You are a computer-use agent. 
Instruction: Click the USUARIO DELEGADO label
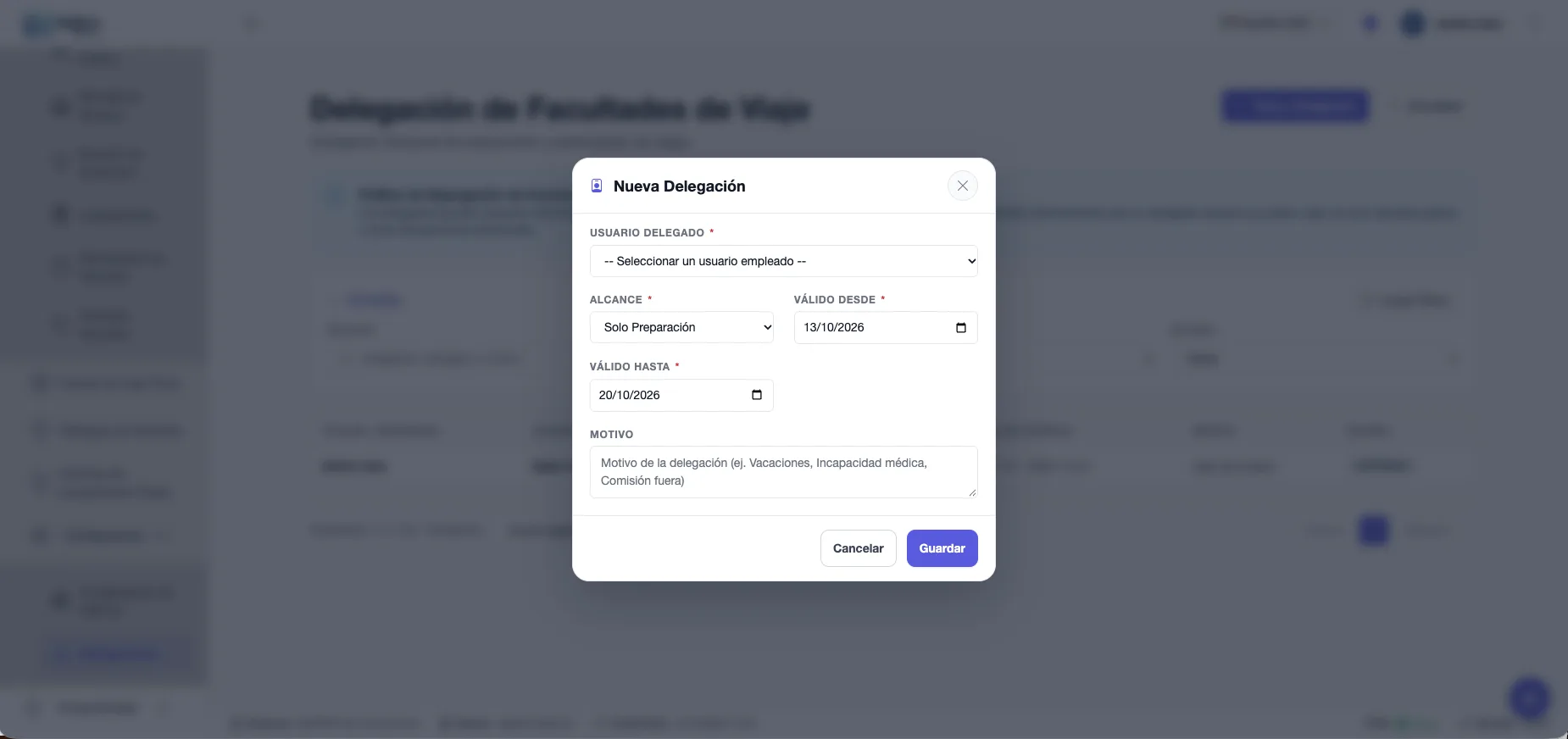pos(647,232)
